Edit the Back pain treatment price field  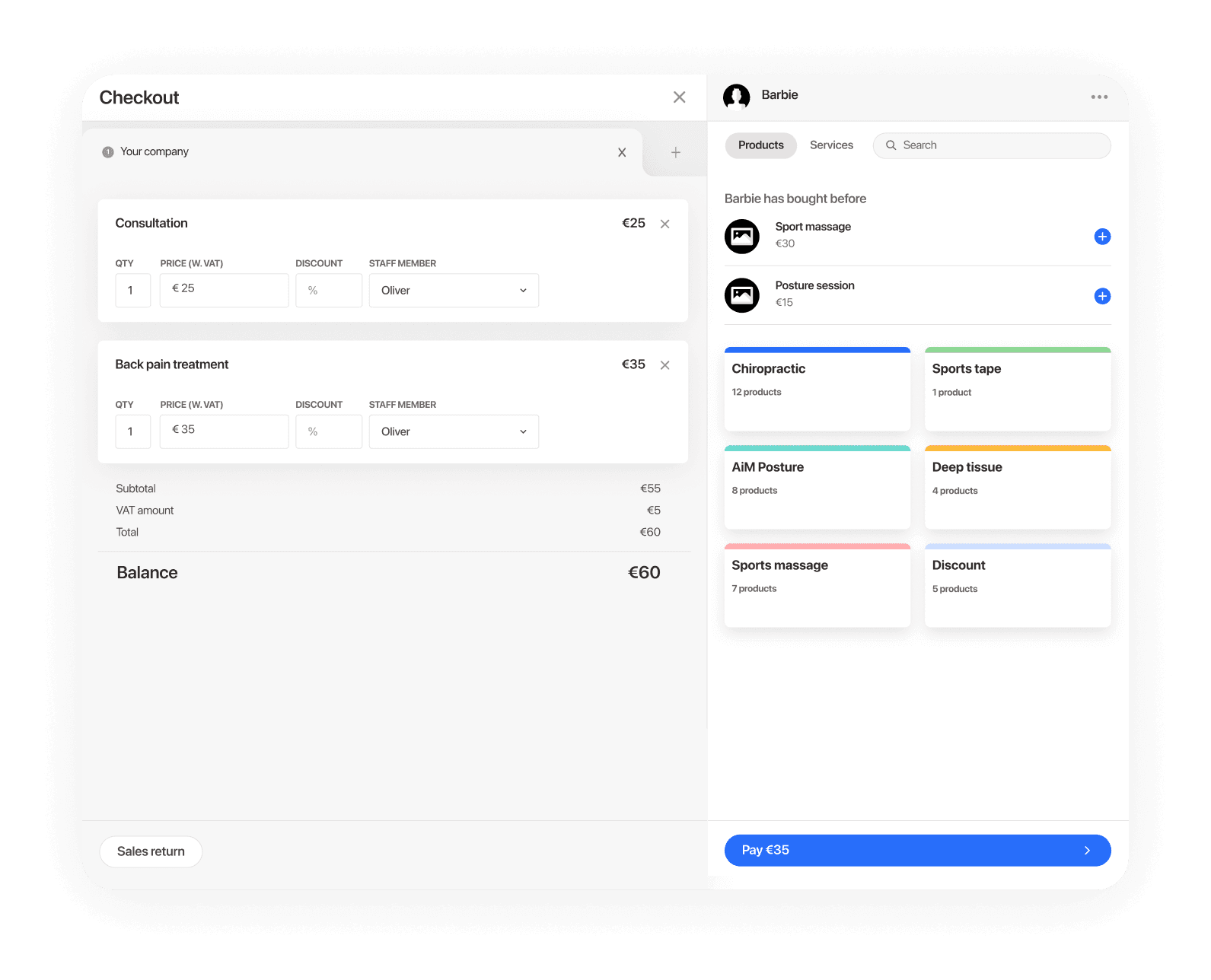pos(224,431)
